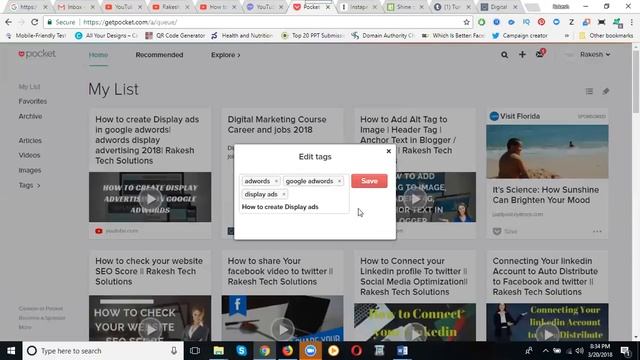Save the Visit Florida sponsored article

tap(504, 231)
